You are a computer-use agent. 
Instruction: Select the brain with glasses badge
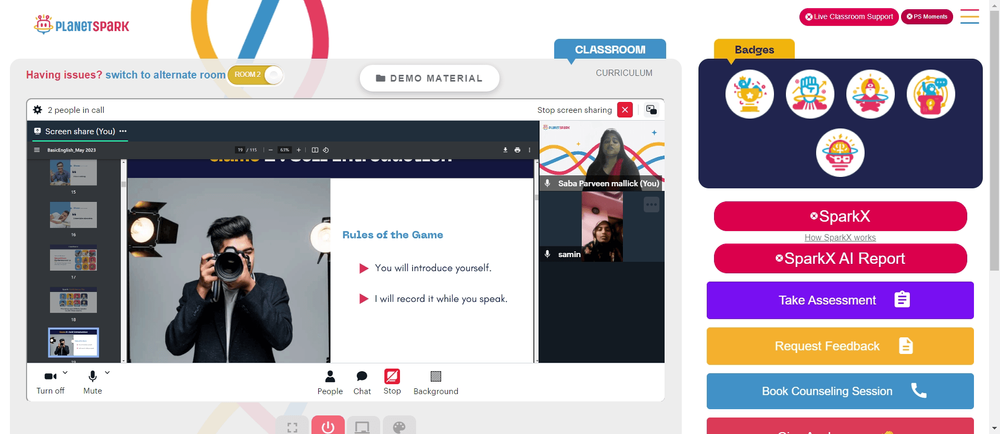[840, 153]
